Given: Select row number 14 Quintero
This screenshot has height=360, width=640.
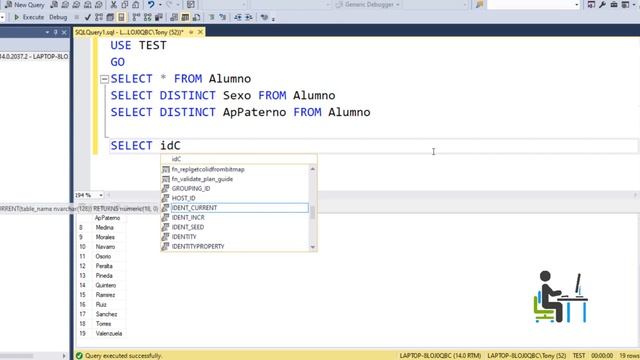Looking at the screenshot, I should tap(82, 285).
